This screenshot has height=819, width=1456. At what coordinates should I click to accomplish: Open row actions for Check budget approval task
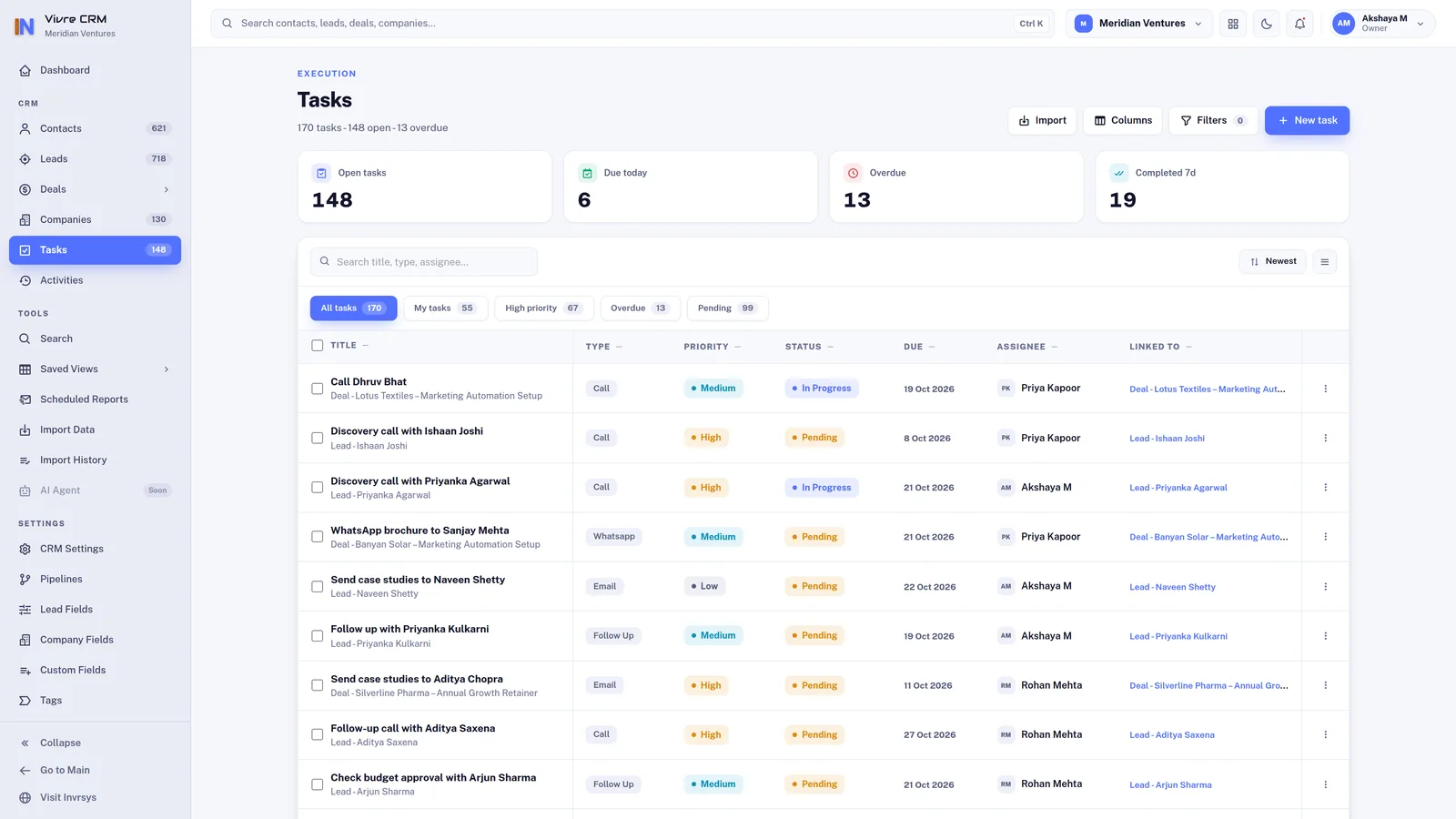(x=1325, y=784)
